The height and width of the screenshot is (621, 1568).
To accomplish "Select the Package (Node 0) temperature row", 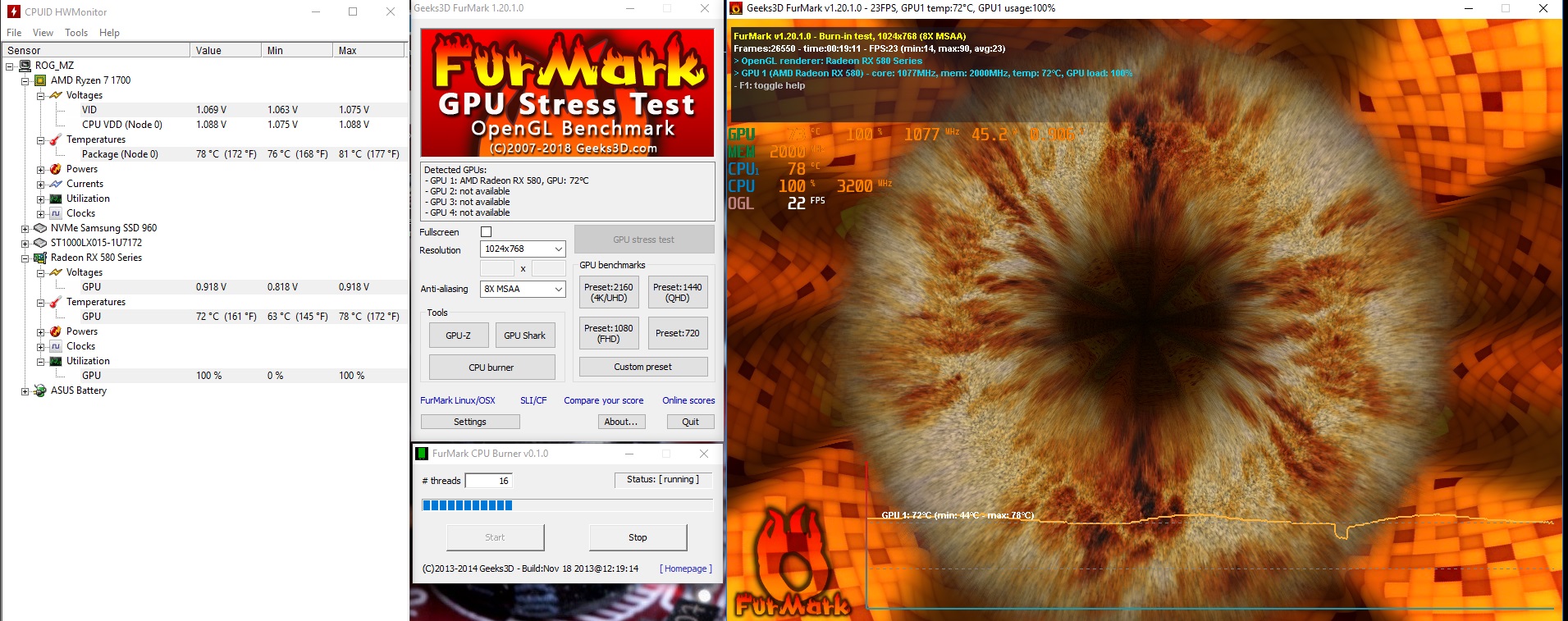I will coord(204,154).
